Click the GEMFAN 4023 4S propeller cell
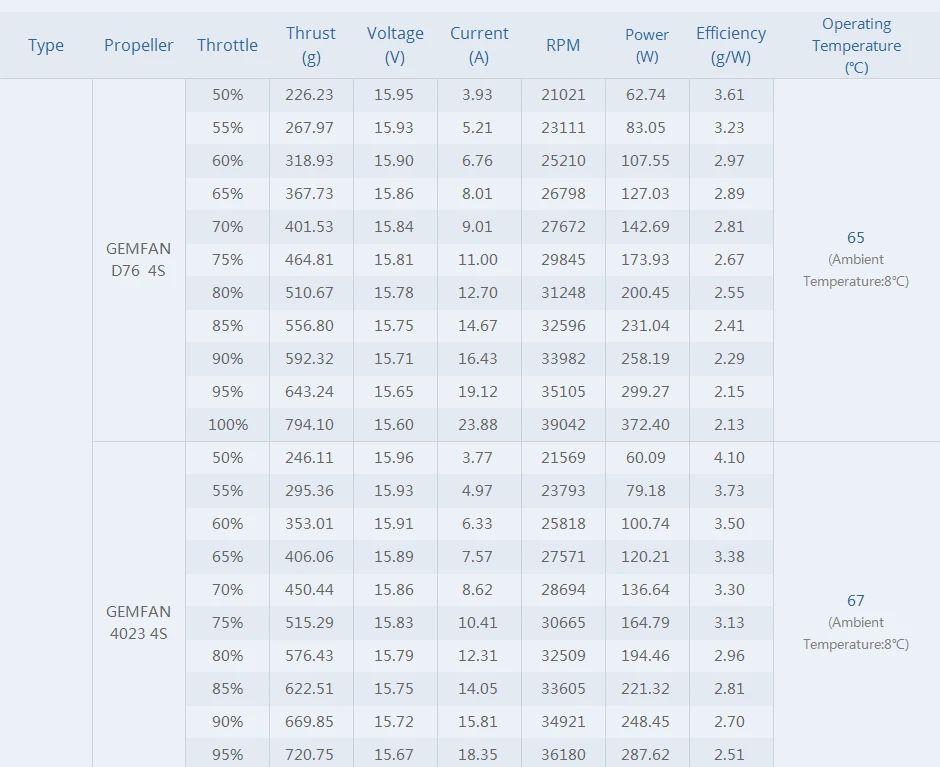This screenshot has width=940, height=767. 138,622
